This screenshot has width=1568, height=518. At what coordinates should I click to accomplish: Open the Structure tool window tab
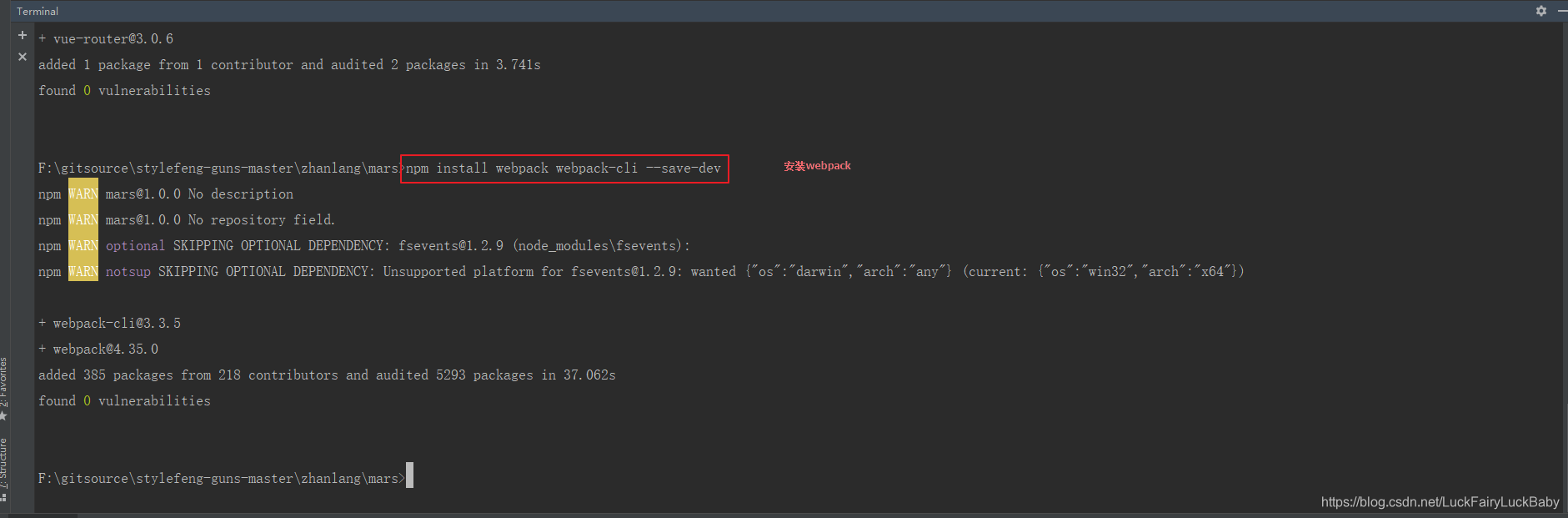click(x=4, y=469)
